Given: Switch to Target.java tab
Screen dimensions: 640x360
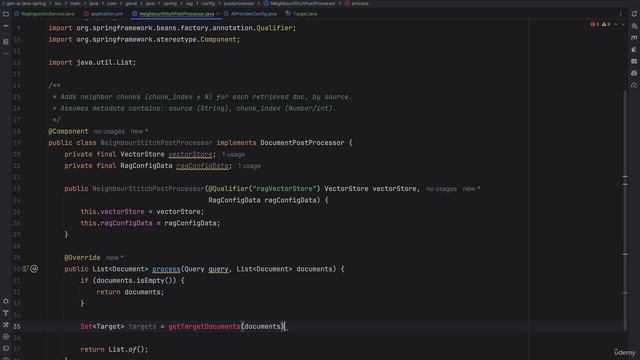Looking at the screenshot, I should 302,14.
